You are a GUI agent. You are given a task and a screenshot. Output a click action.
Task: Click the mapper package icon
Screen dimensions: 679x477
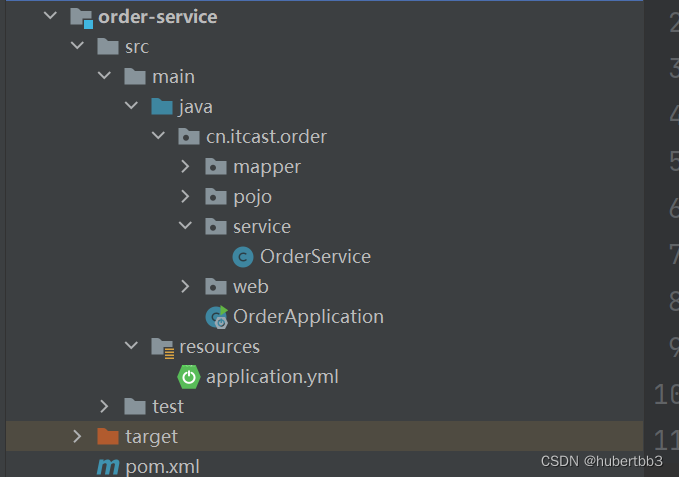click(x=216, y=167)
